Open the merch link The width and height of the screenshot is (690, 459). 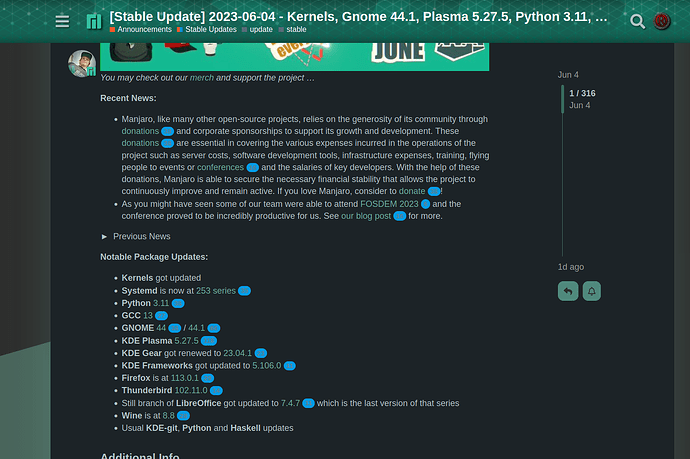tap(201, 78)
